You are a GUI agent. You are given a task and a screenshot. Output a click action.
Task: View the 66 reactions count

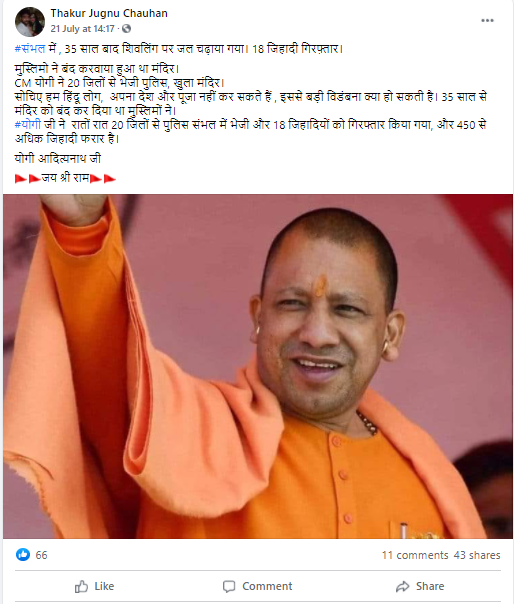41,555
